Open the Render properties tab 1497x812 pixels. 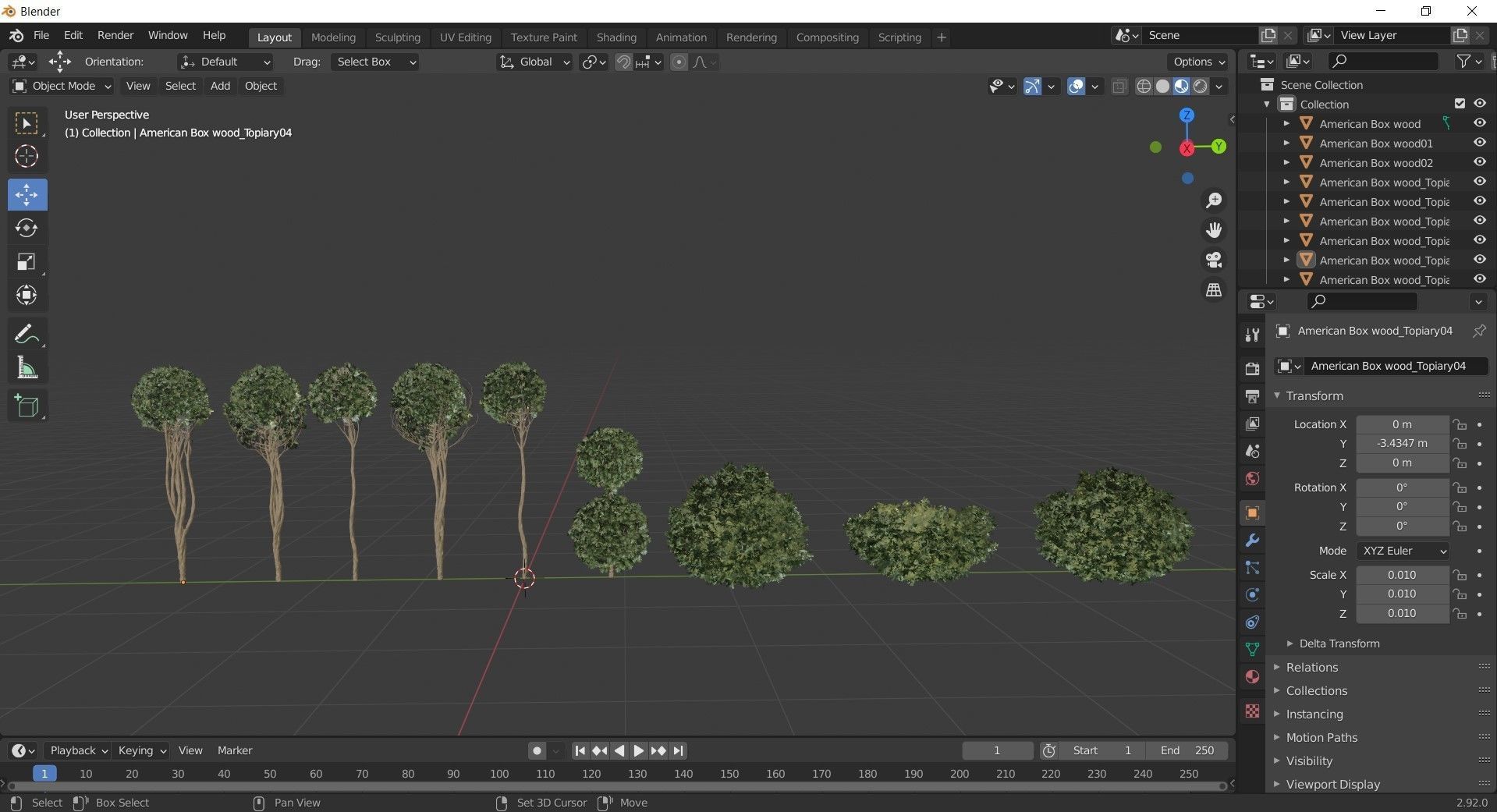[x=1252, y=369]
